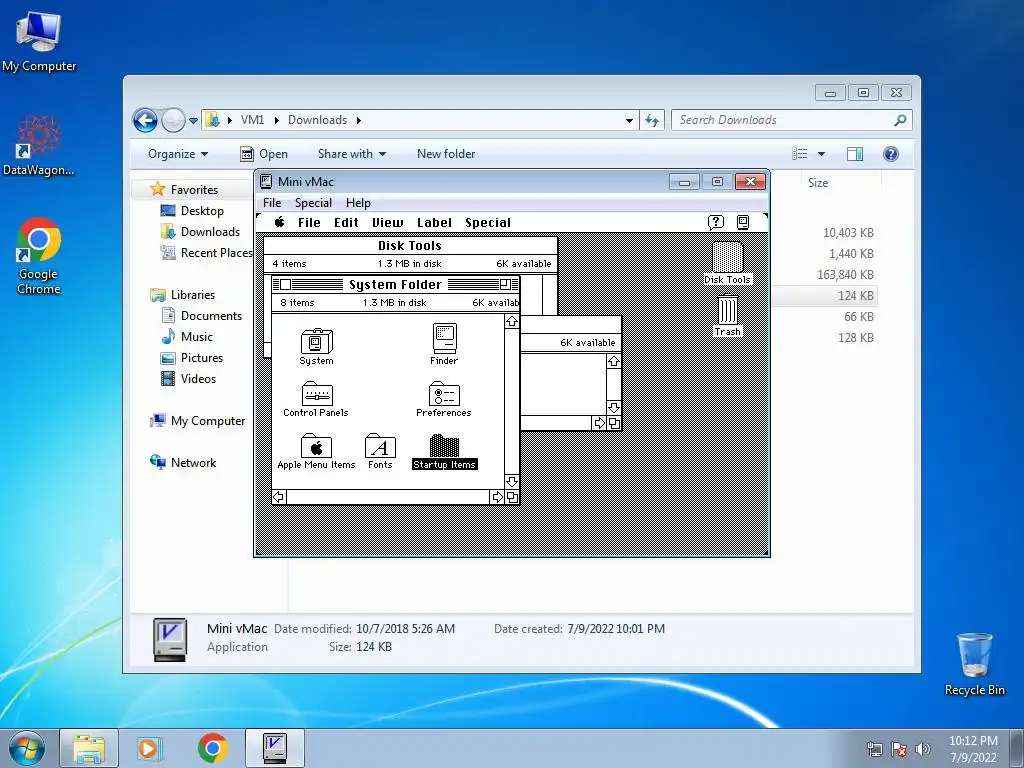Viewport: 1024px width, 768px height.
Task: Click the Windows Explorer taskbar icon
Action: 89,748
